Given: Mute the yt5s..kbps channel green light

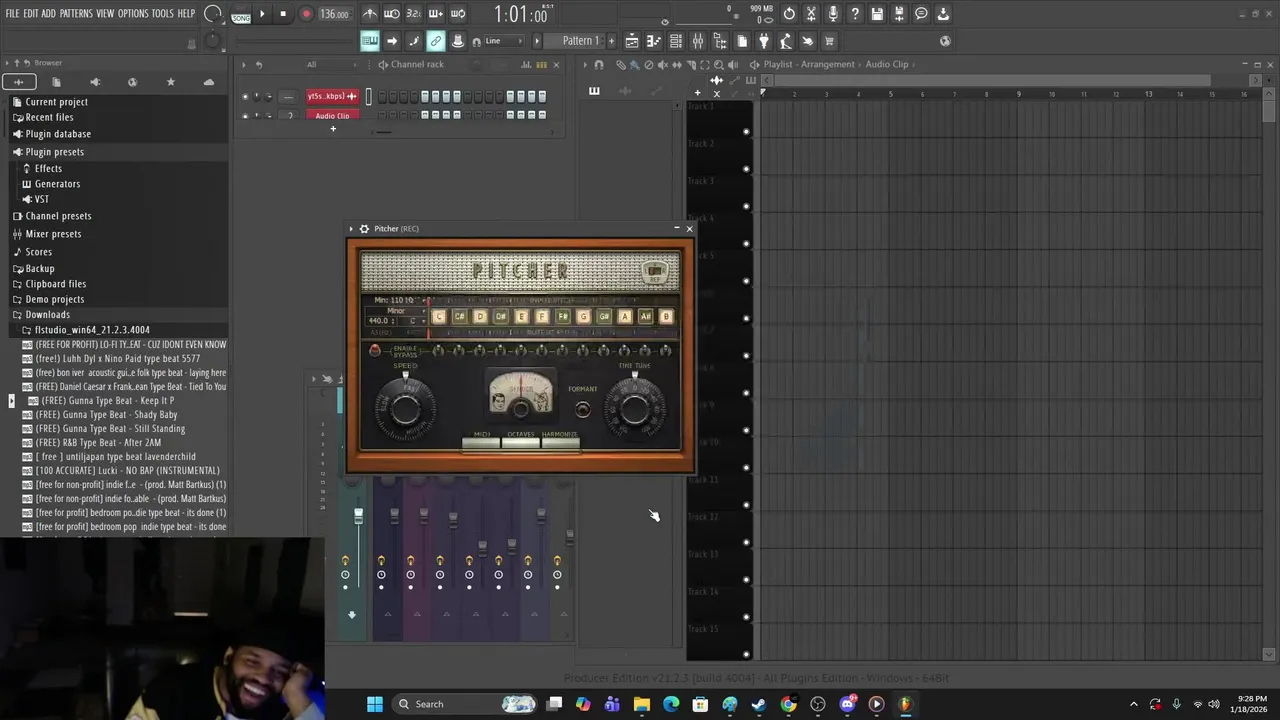Looking at the screenshot, I should coord(245,97).
